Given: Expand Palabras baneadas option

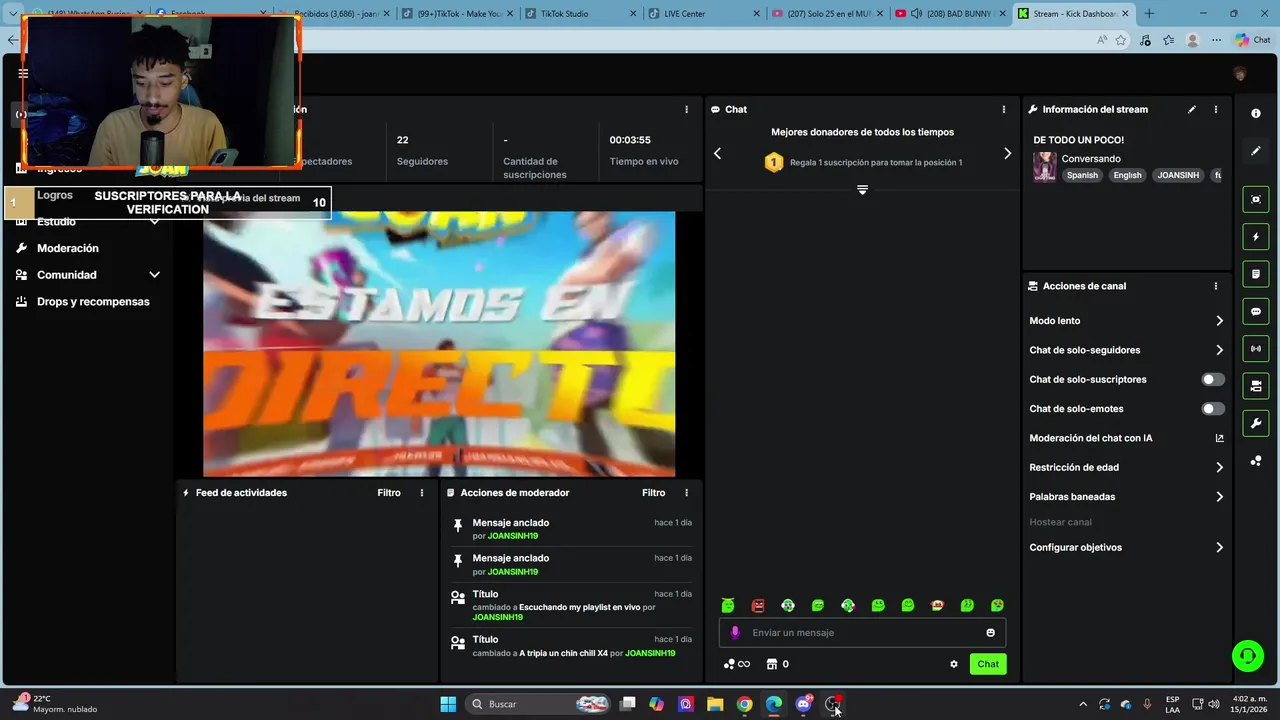Looking at the screenshot, I should click(1126, 497).
